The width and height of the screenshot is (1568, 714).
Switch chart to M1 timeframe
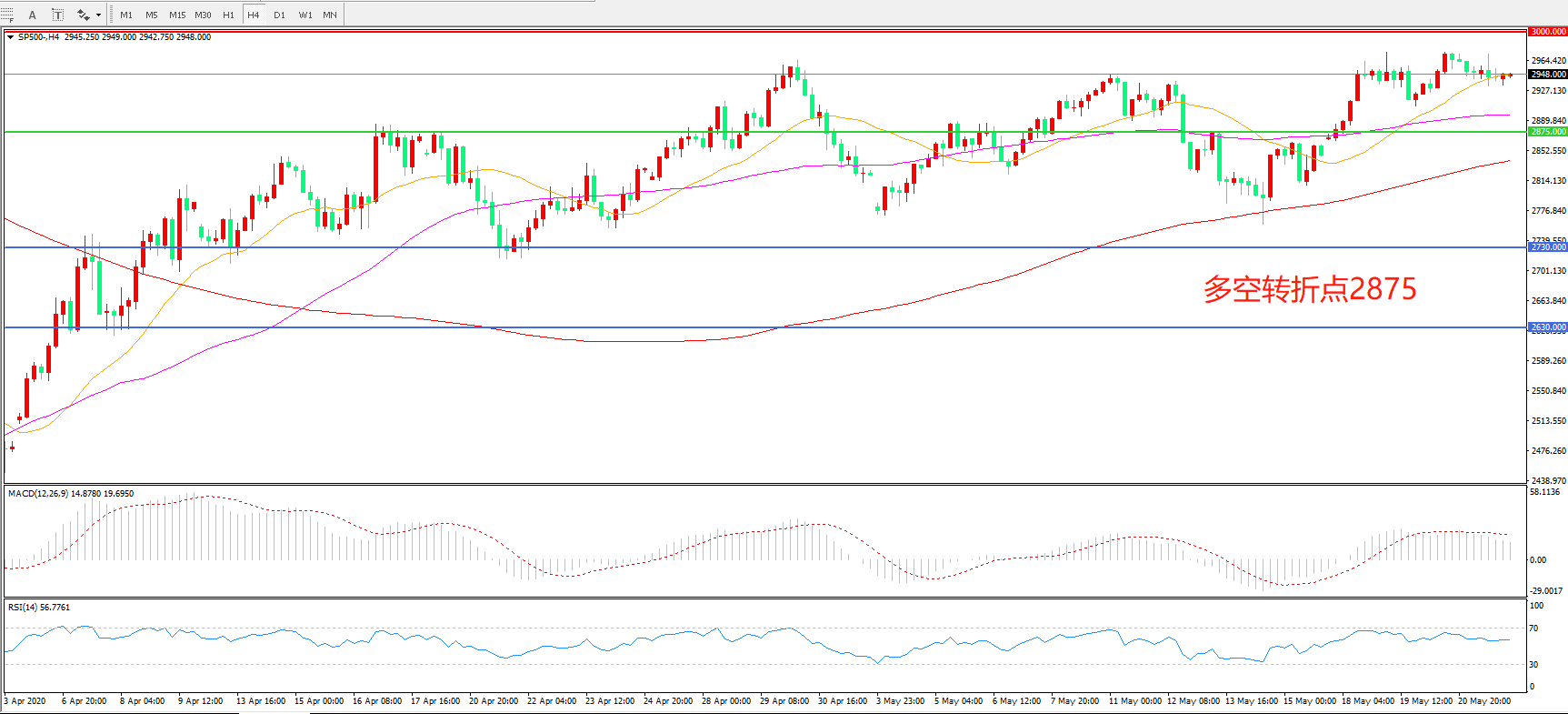[x=126, y=15]
